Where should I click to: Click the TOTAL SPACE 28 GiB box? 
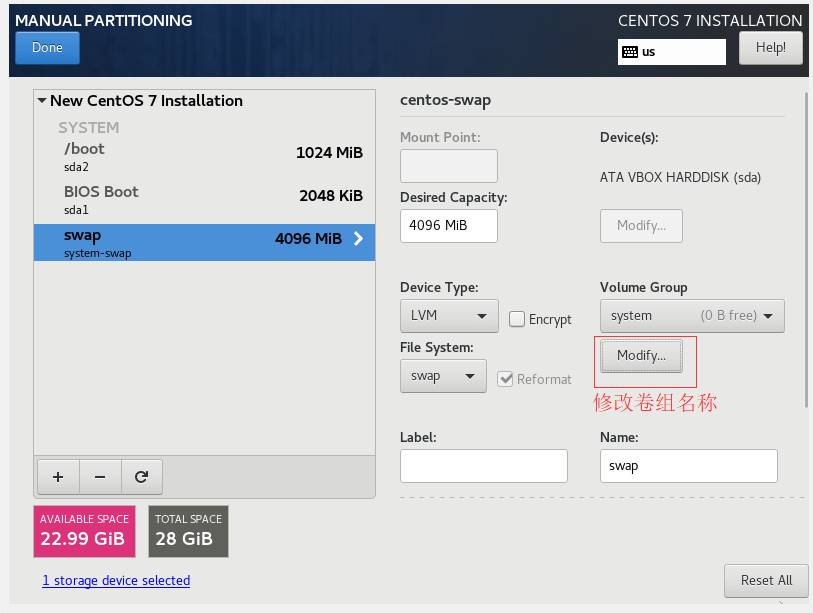click(x=188, y=532)
